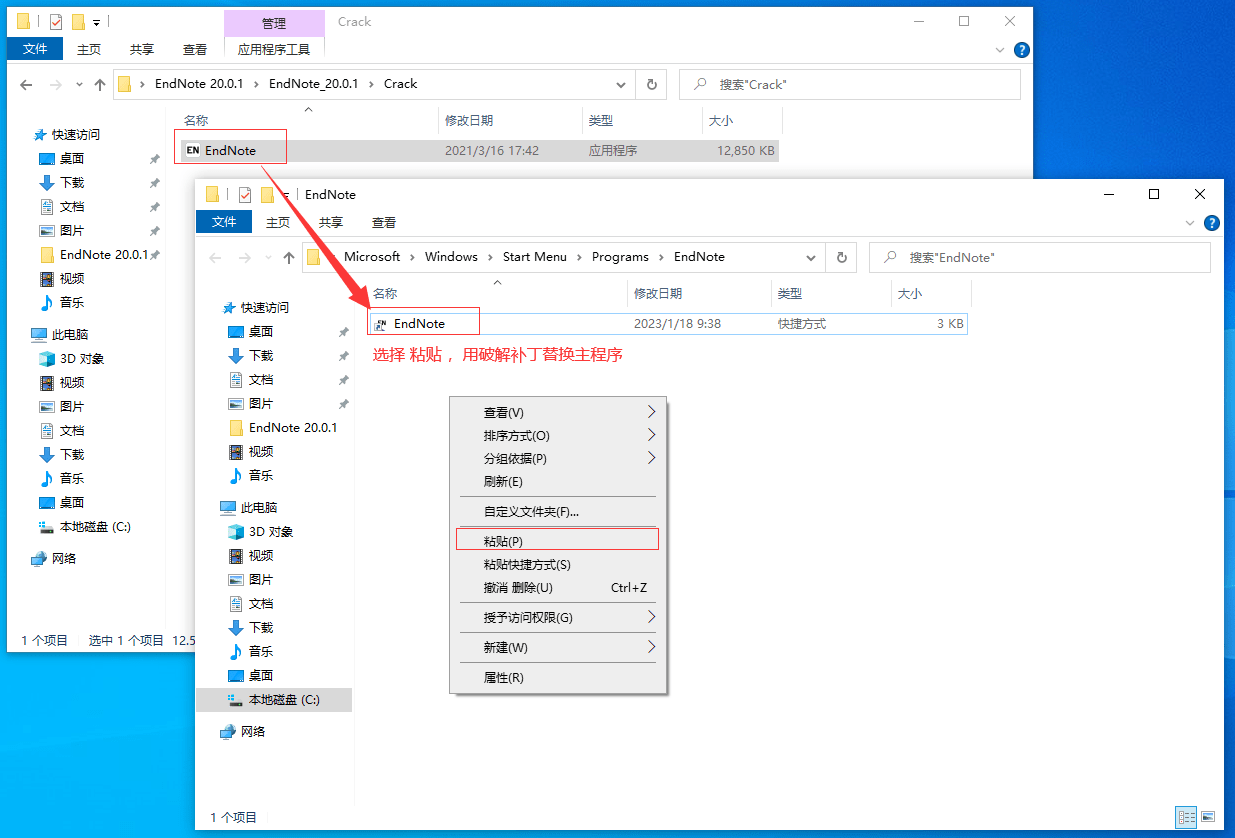Click the 搜索"Crack" search field
The height and width of the screenshot is (838, 1235).
[x=850, y=85]
